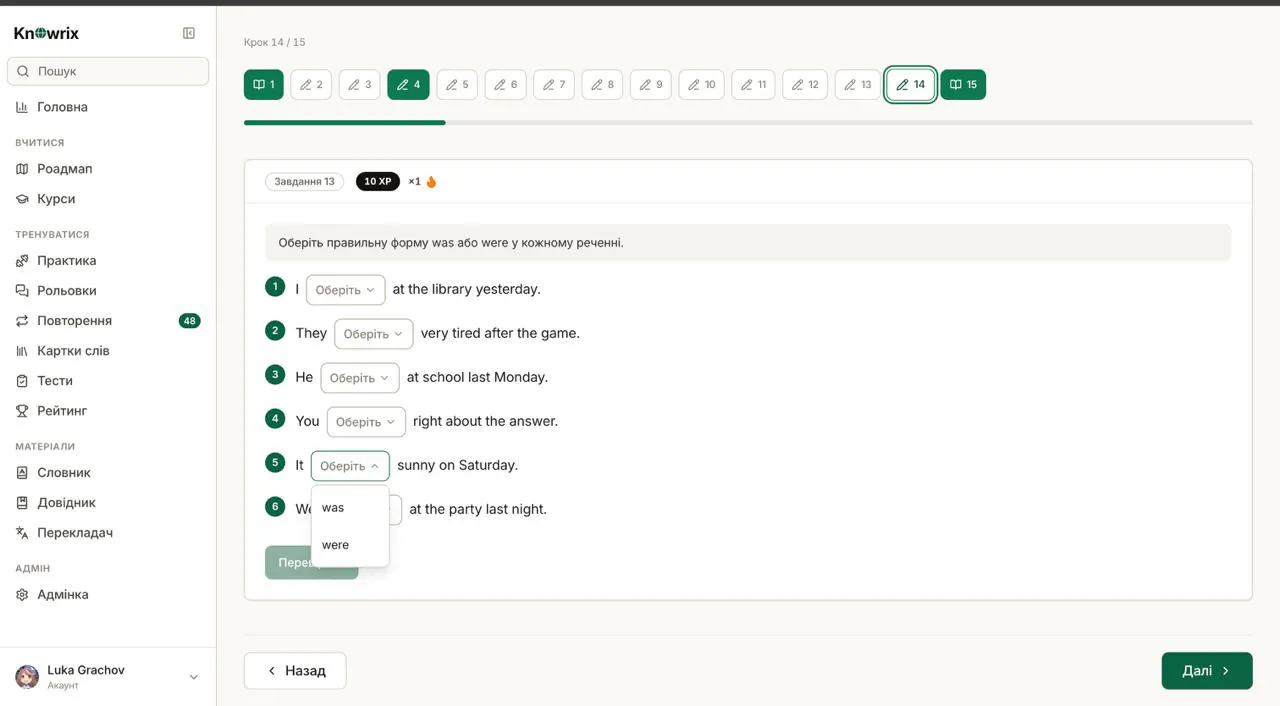Go to step 12
The width and height of the screenshot is (1280, 706).
point(805,85)
